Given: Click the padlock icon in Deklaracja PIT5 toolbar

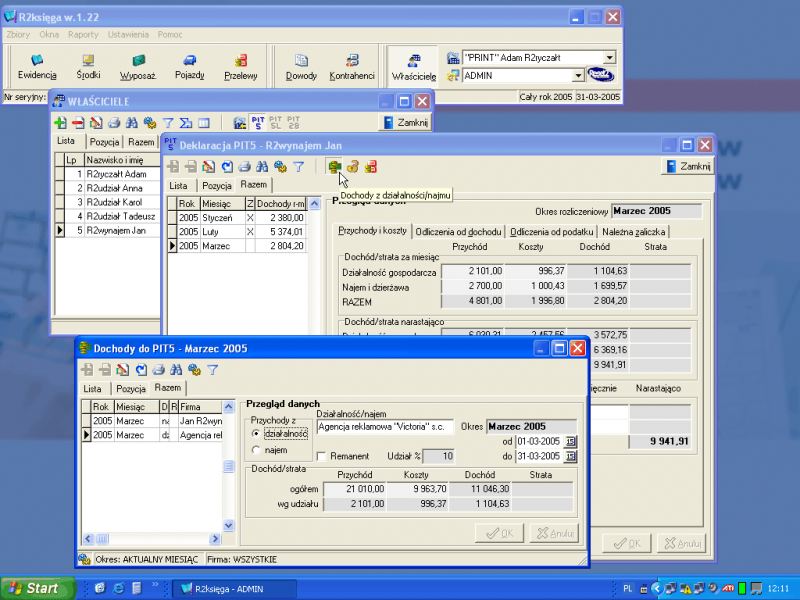Looking at the screenshot, I should 353,166.
